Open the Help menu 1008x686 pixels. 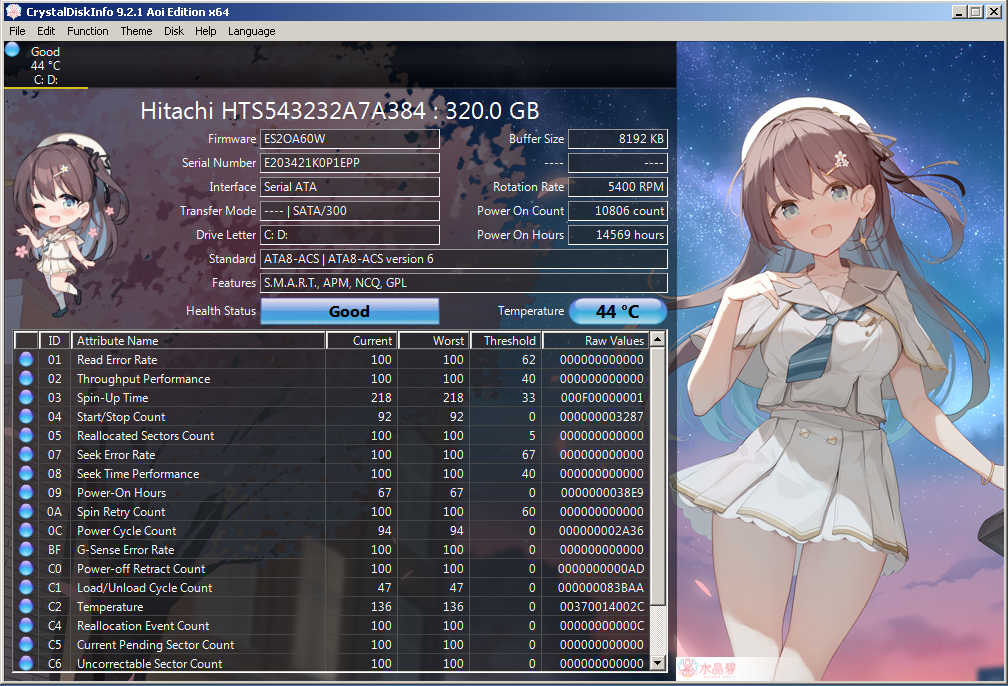(x=206, y=31)
